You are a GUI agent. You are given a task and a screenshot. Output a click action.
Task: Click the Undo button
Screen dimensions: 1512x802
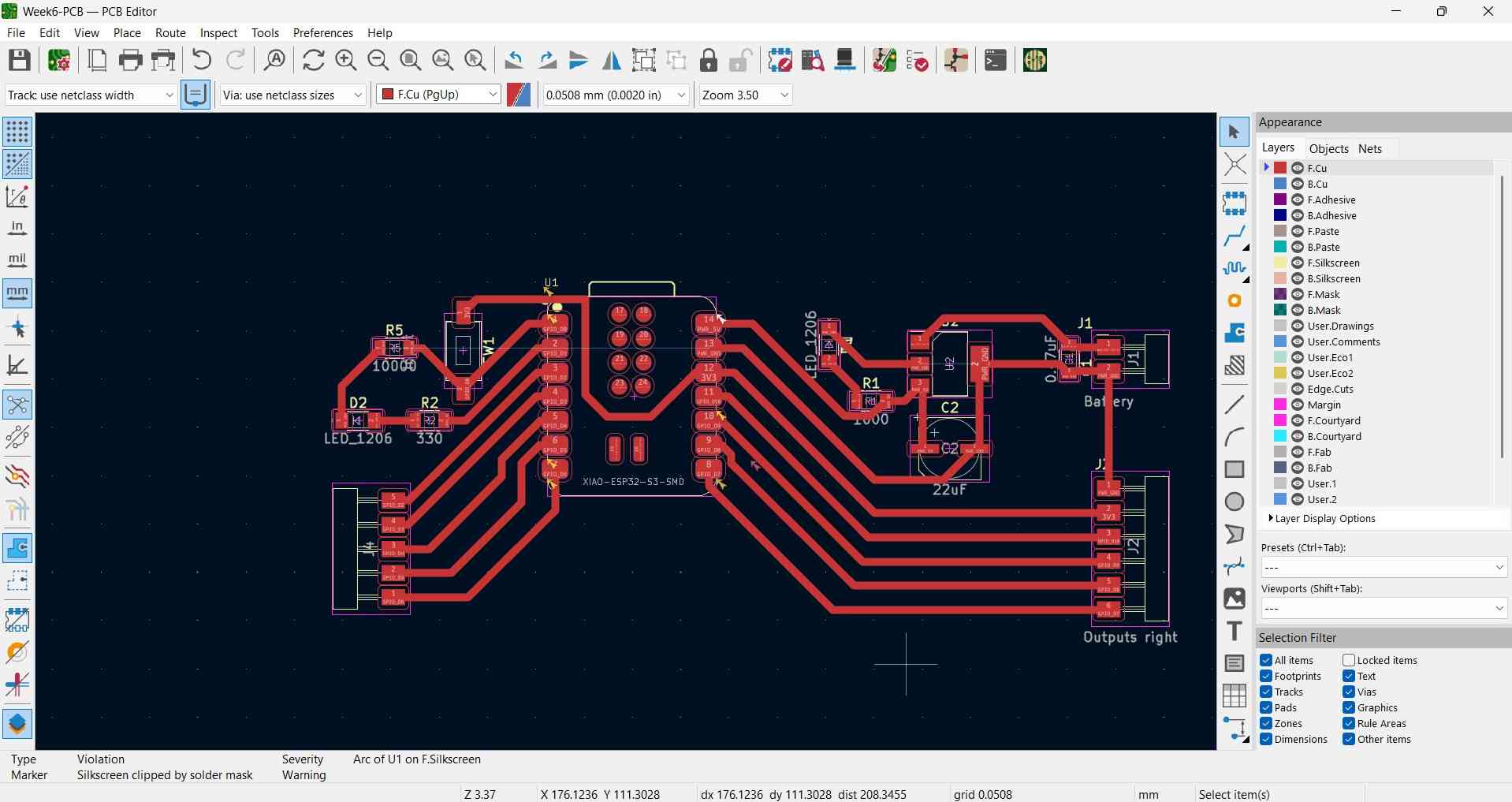200,60
